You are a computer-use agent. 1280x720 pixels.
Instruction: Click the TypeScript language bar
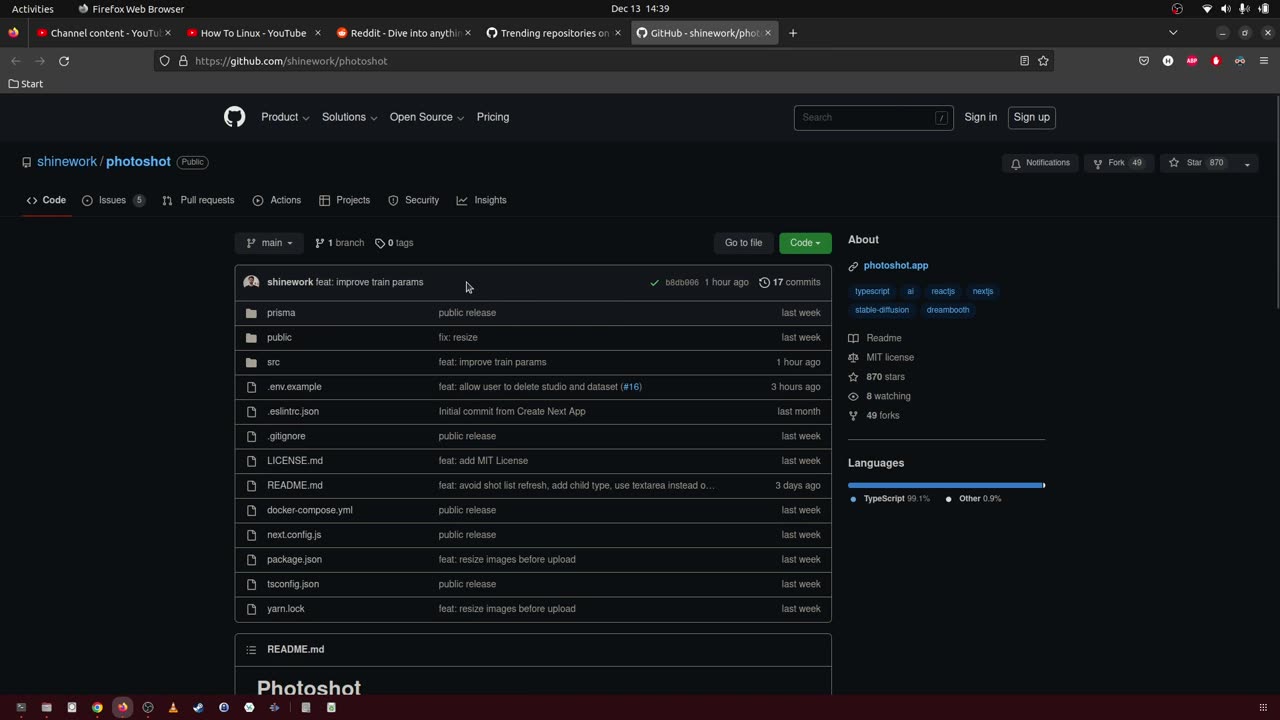tap(945, 485)
